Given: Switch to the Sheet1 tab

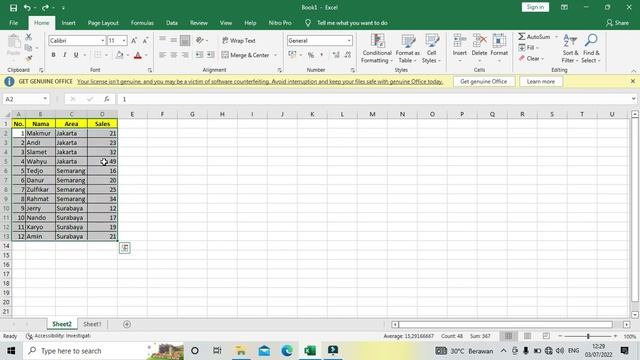Looking at the screenshot, I should pyautogui.click(x=92, y=324).
